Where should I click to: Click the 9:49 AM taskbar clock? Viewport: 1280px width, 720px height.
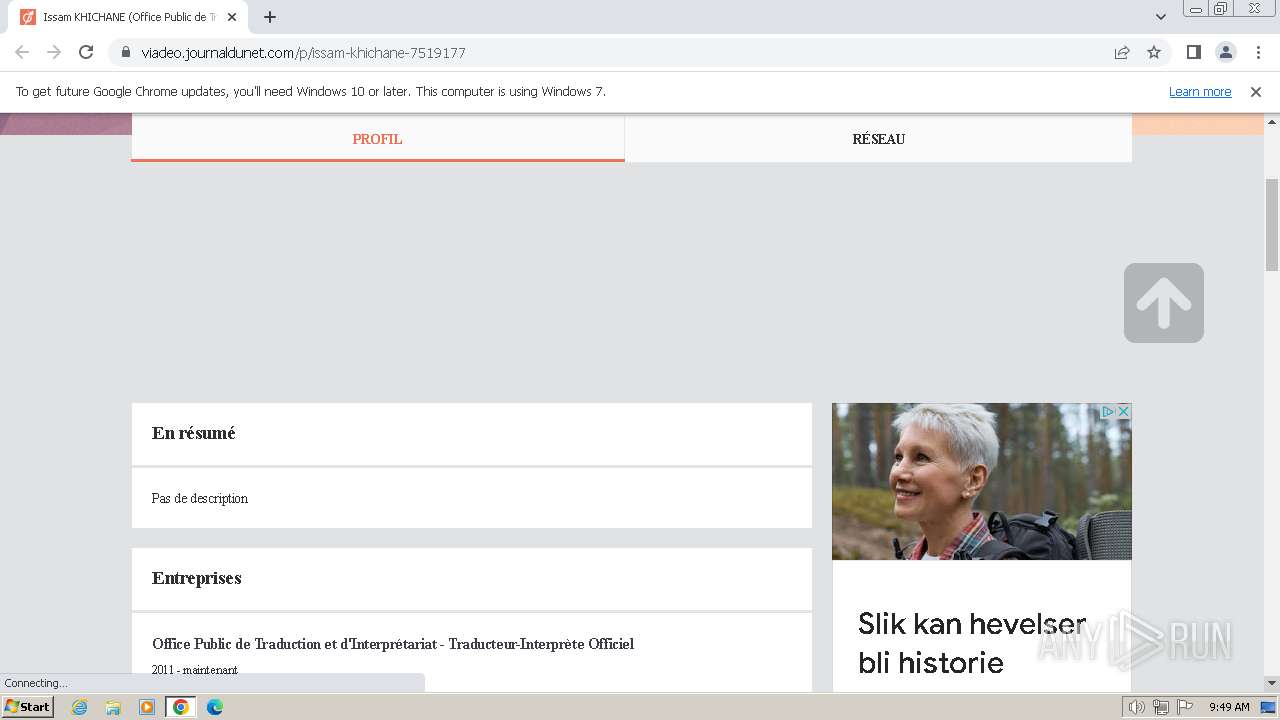point(1229,707)
